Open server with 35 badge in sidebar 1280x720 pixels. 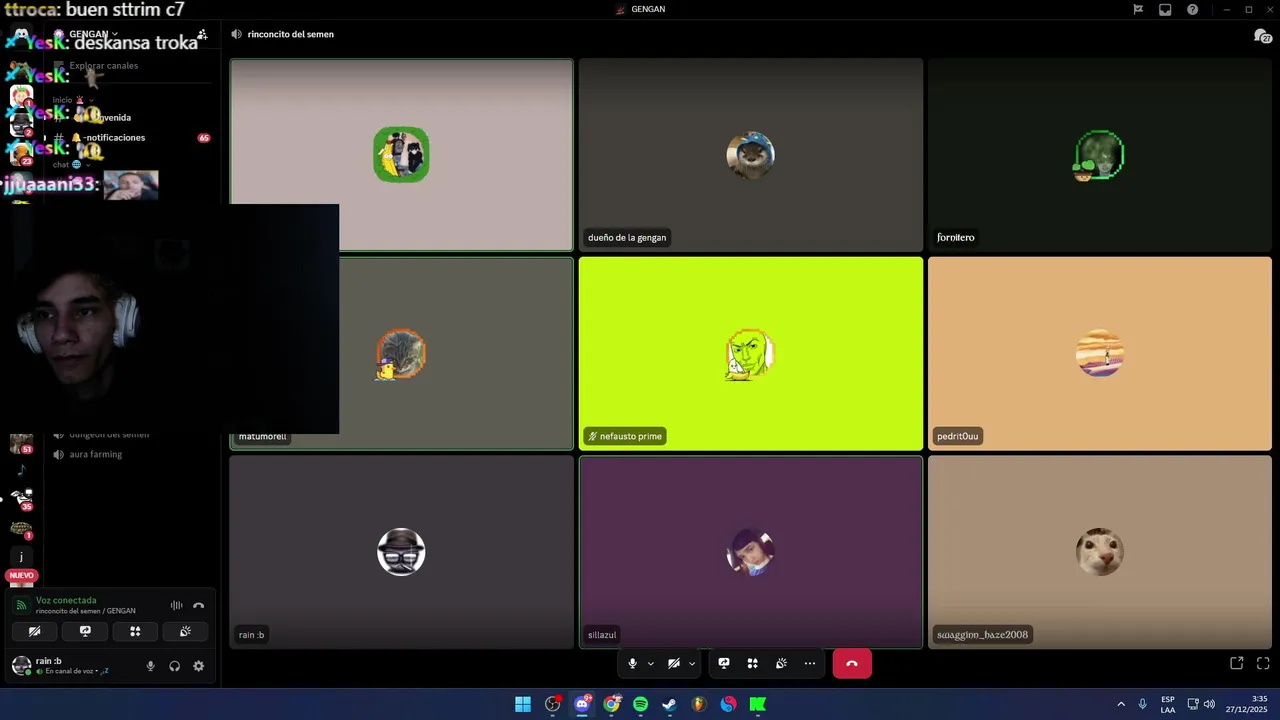click(21, 497)
